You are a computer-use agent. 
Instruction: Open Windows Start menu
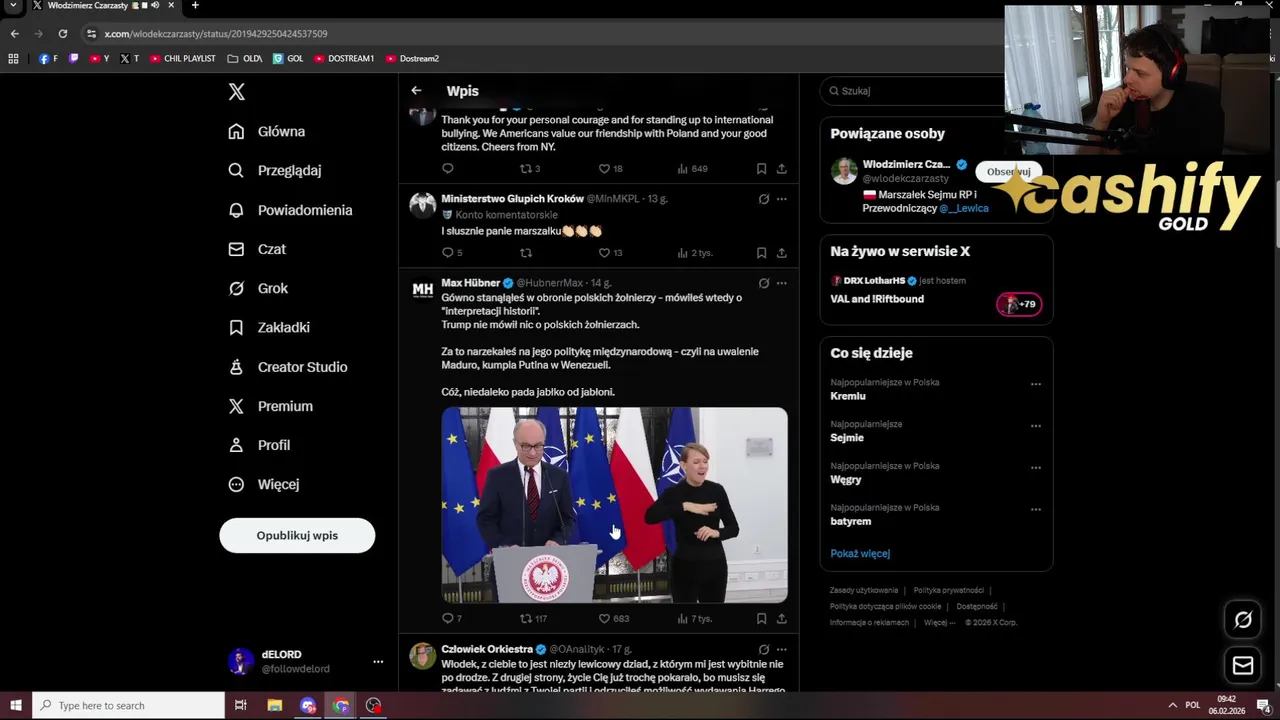pyautogui.click(x=15, y=705)
